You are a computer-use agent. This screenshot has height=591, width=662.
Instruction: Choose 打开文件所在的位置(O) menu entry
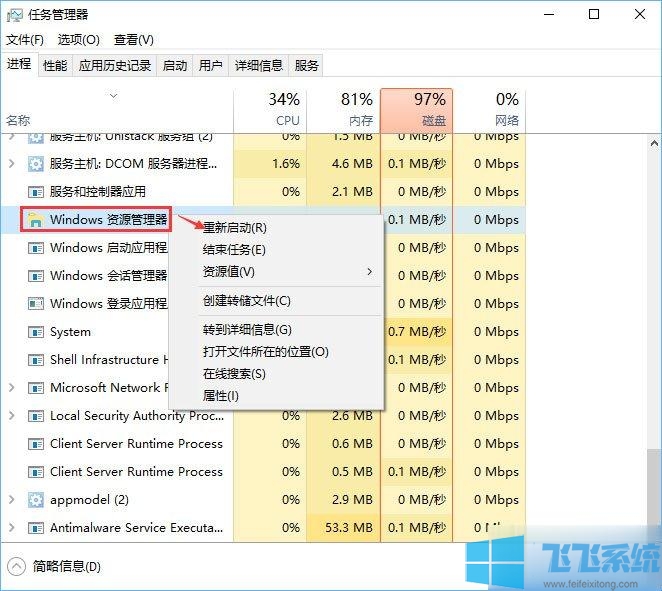(276, 352)
